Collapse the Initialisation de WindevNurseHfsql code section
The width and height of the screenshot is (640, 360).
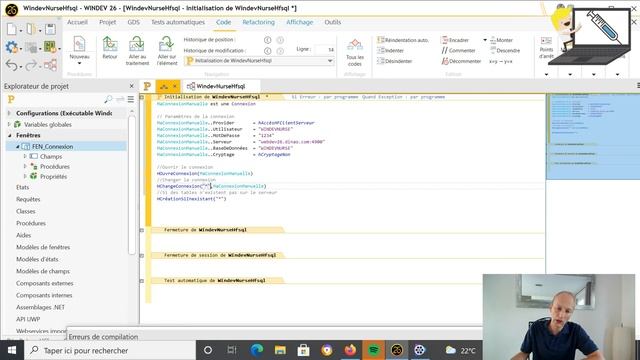coord(142,97)
